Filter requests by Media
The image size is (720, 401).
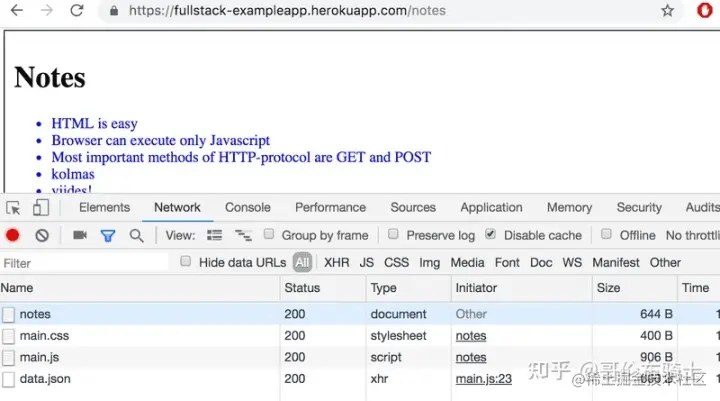coord(467,263)
